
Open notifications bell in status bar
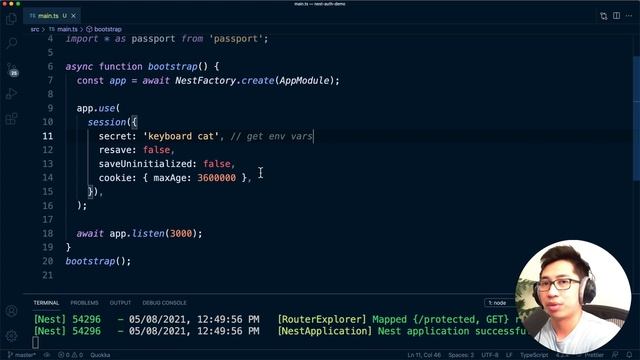(629, 355)
